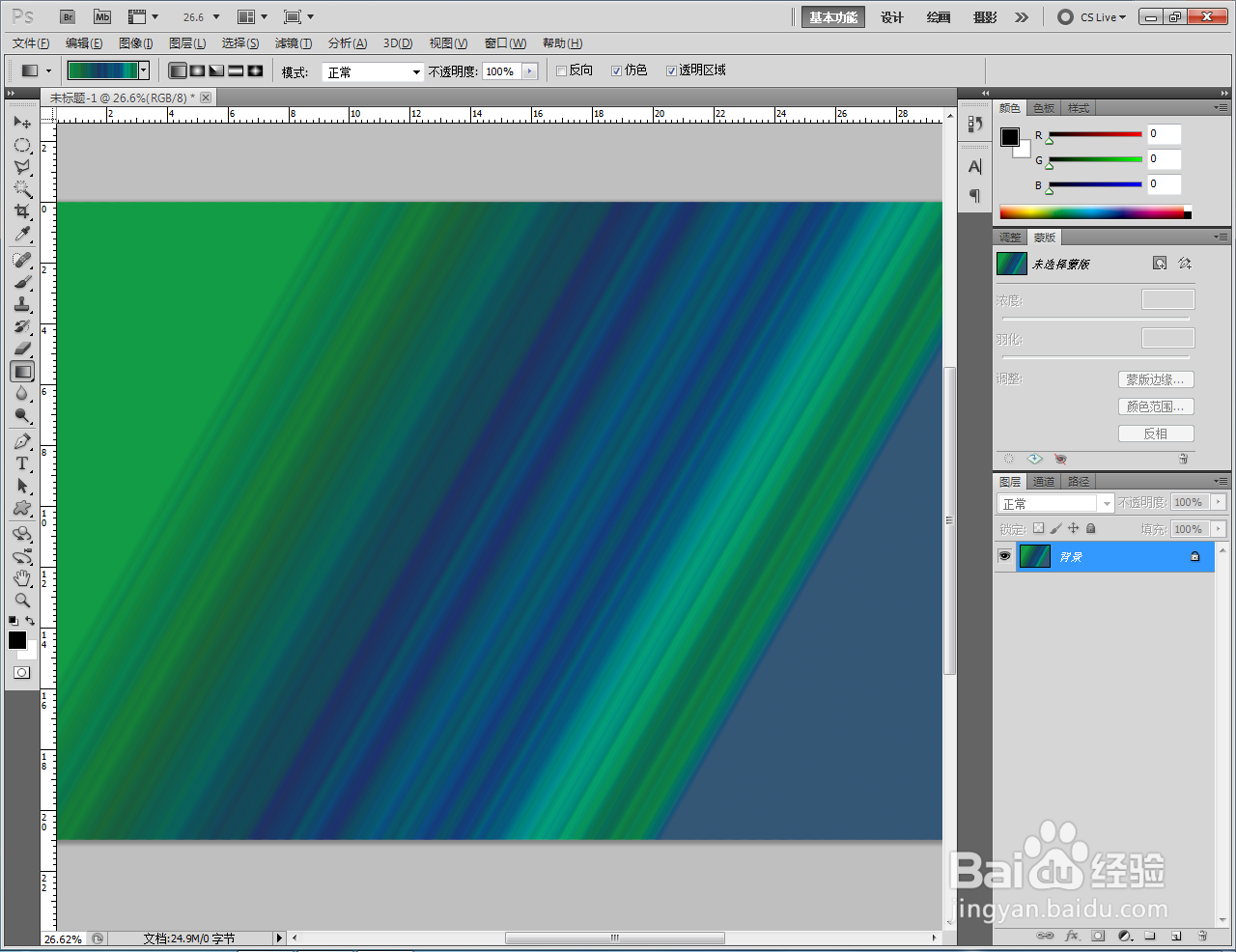Click foreground color swatch in toolbox
1236x952 pixels.
click(17, 640)
